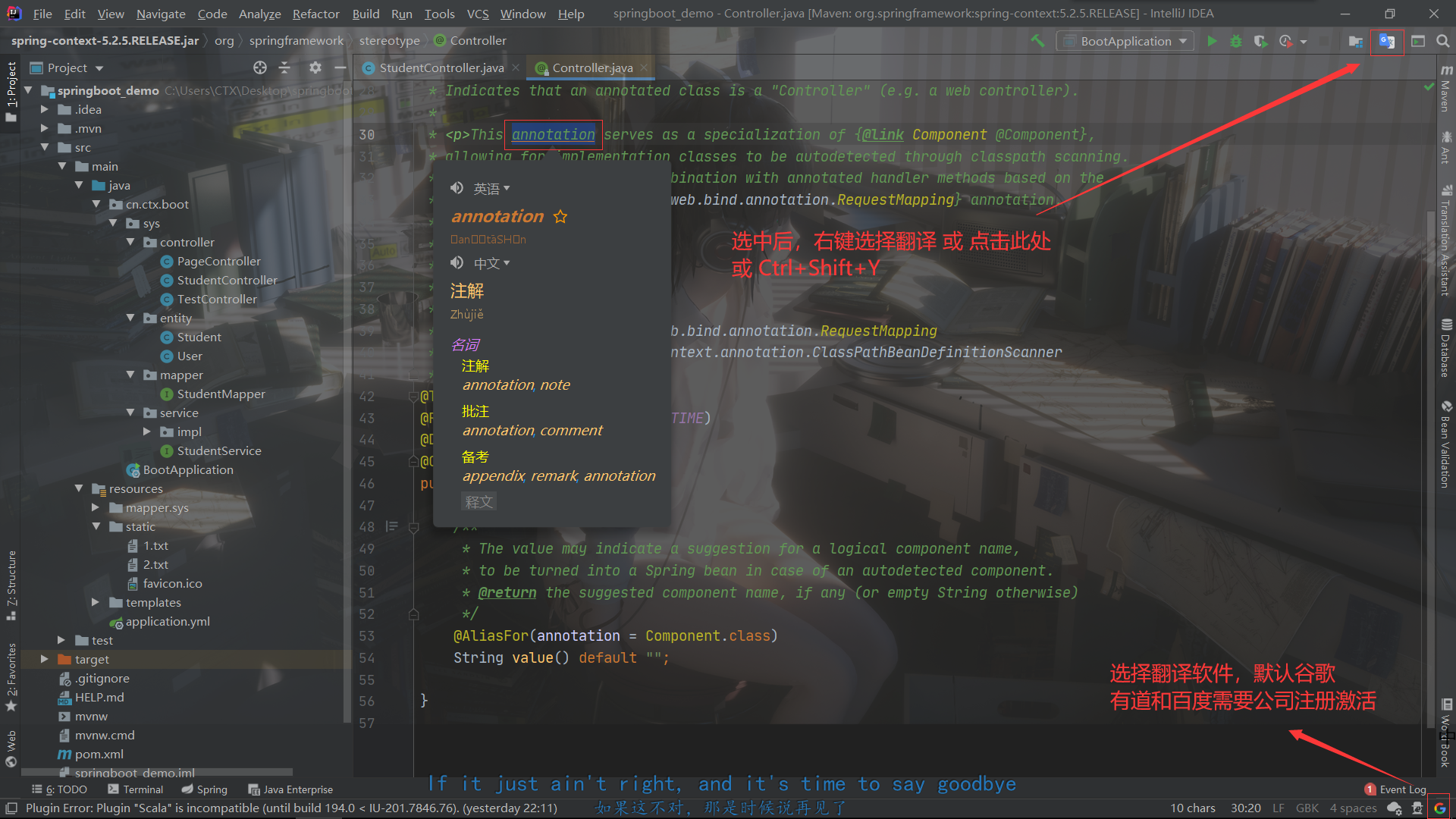The width and height of the screenshot is (1456, 819).
Task: Start debugging with the green bug icon
Action: pos(1236,41)
